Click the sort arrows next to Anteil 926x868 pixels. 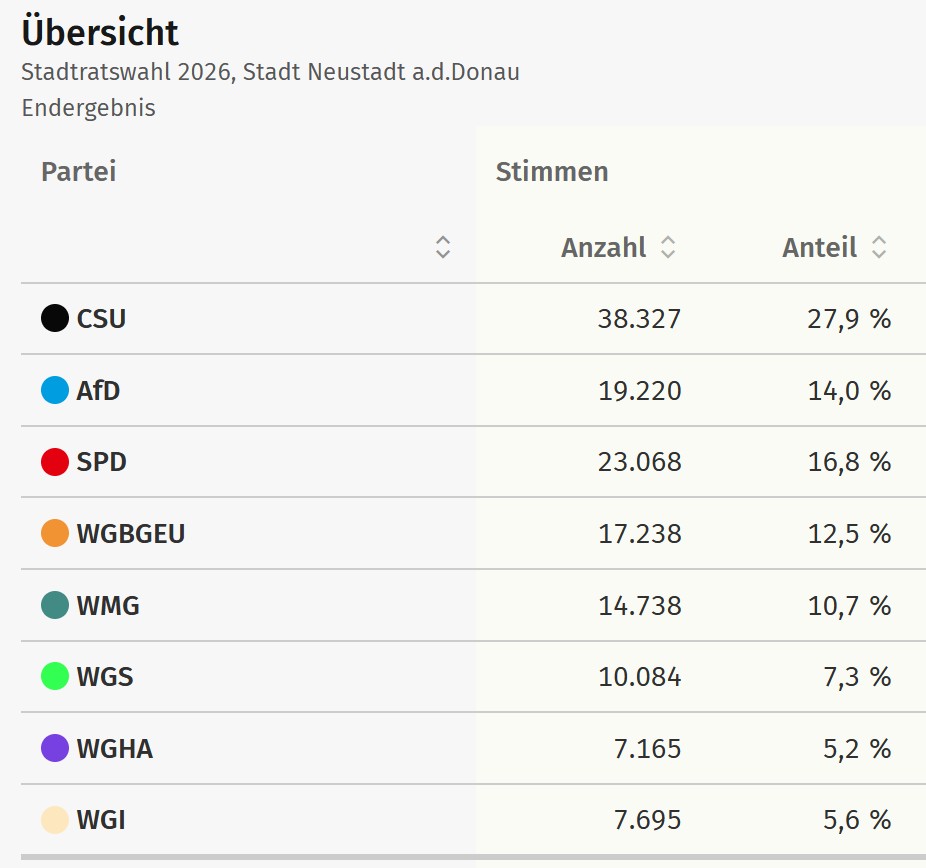879,248
